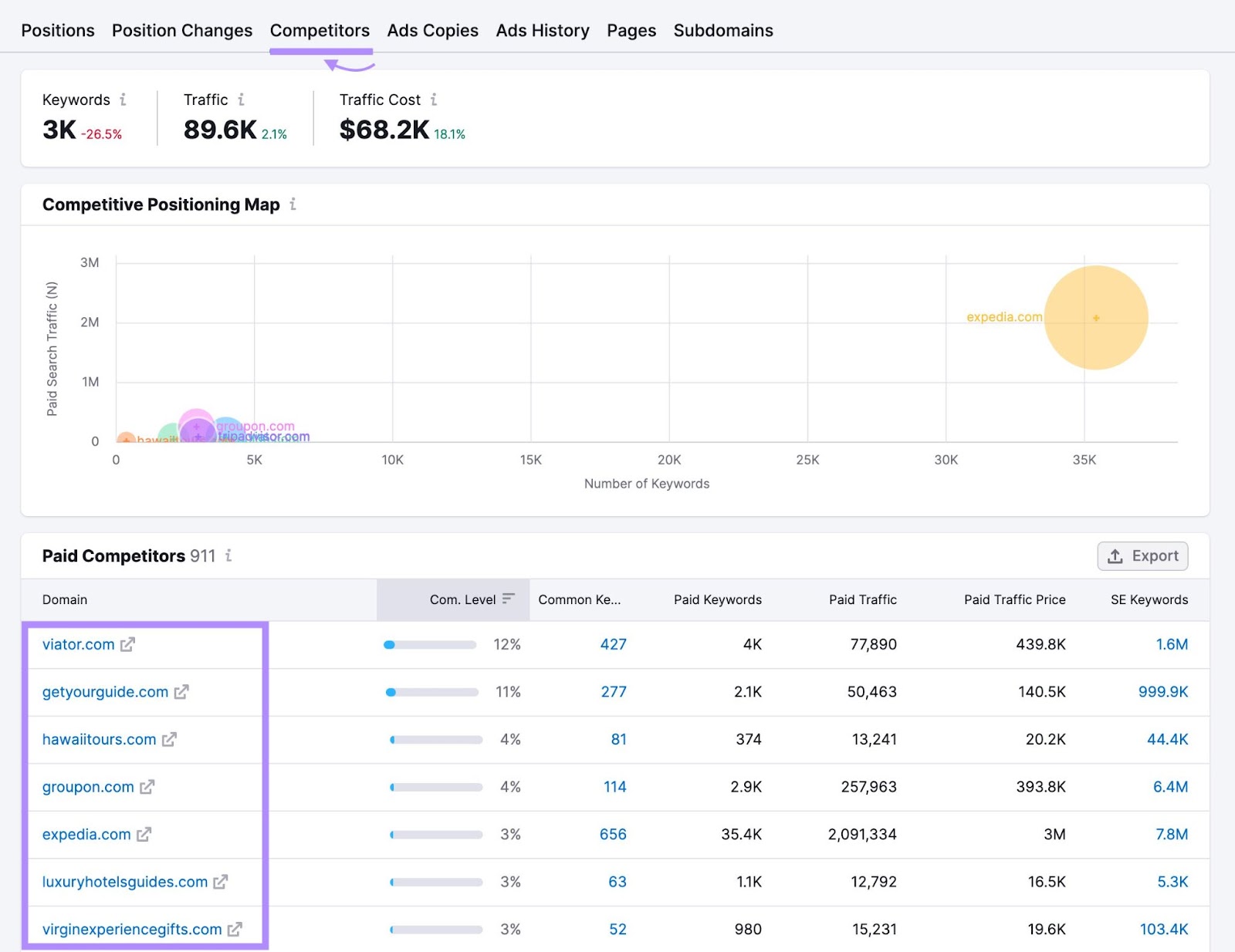The width and height of the screenshot is (1235, 952).
Task: Click SE Keywords value 5.3K
Action: (1172, 882)
